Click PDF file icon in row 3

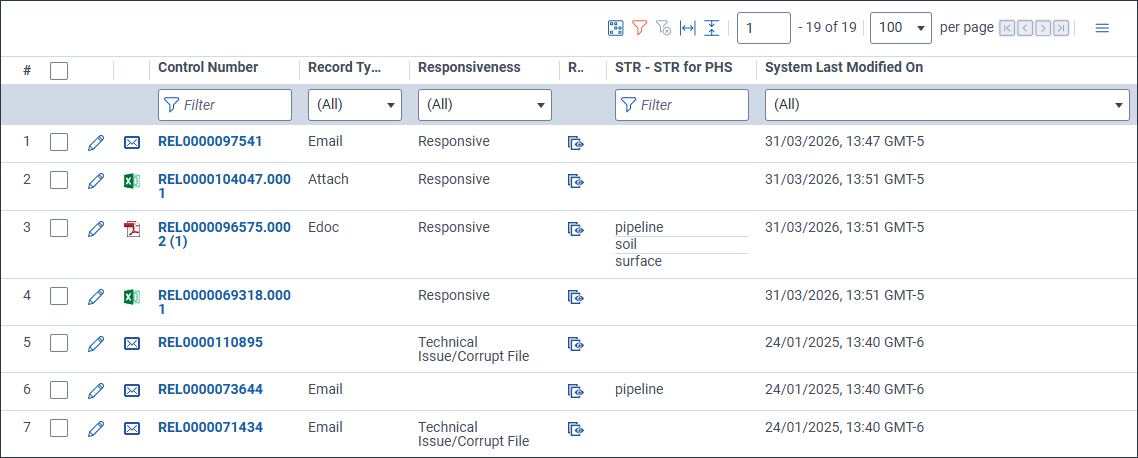coord(131,229)
